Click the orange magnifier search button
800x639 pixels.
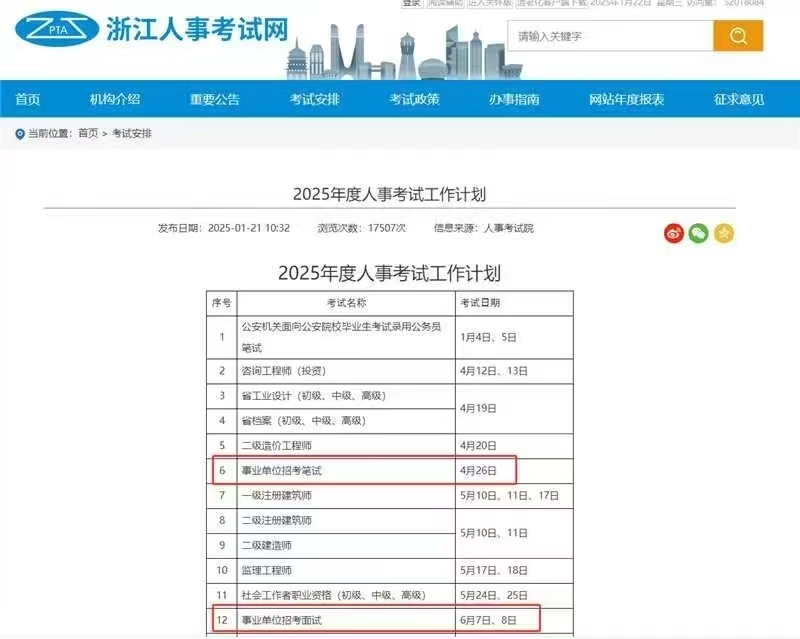pyautogui.click(x=738, y=36)
